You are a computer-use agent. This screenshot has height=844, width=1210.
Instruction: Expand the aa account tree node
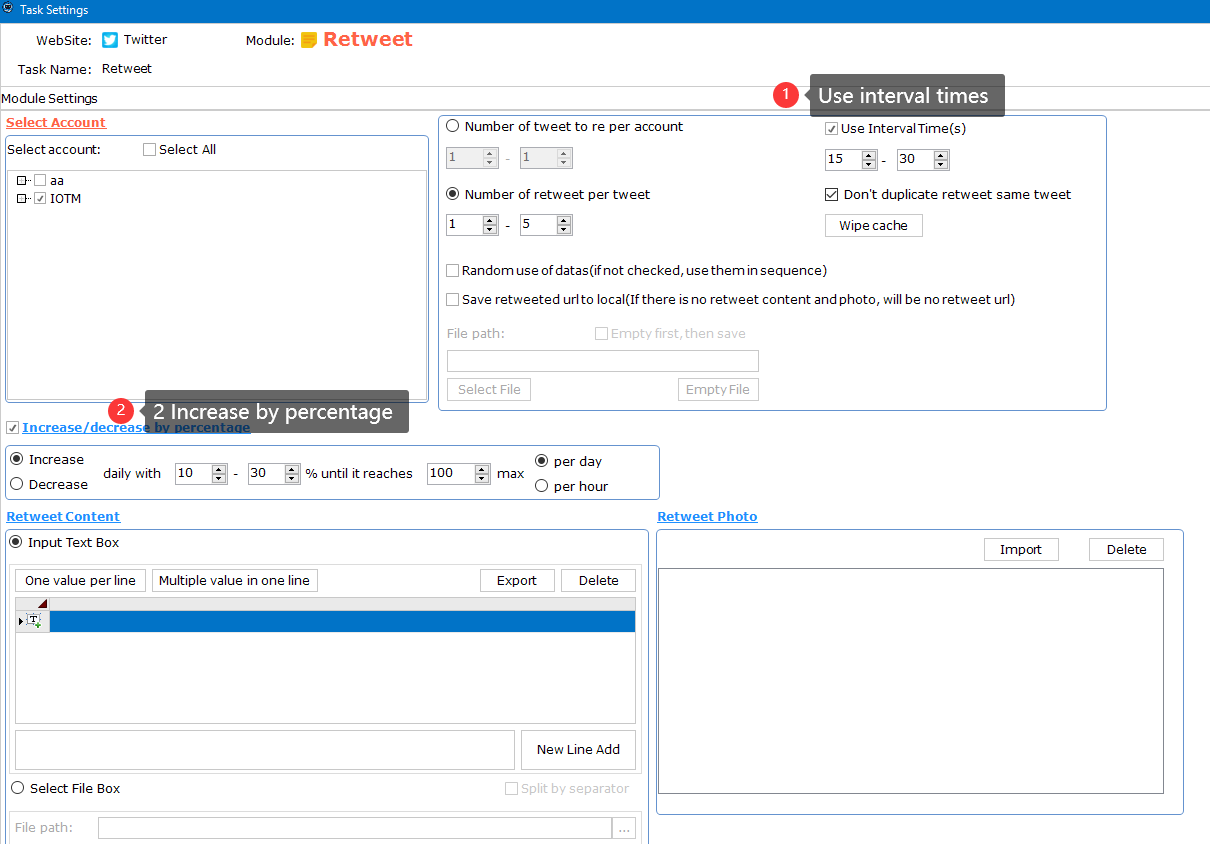point(21,181)
